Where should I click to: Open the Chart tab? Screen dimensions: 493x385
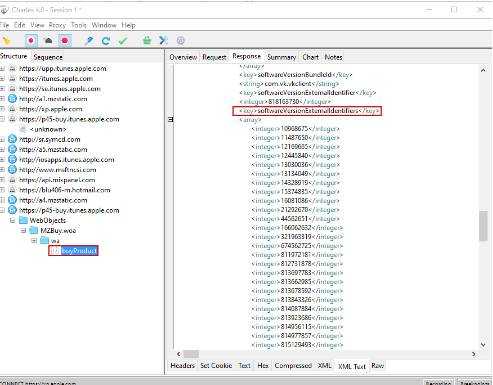310,57
